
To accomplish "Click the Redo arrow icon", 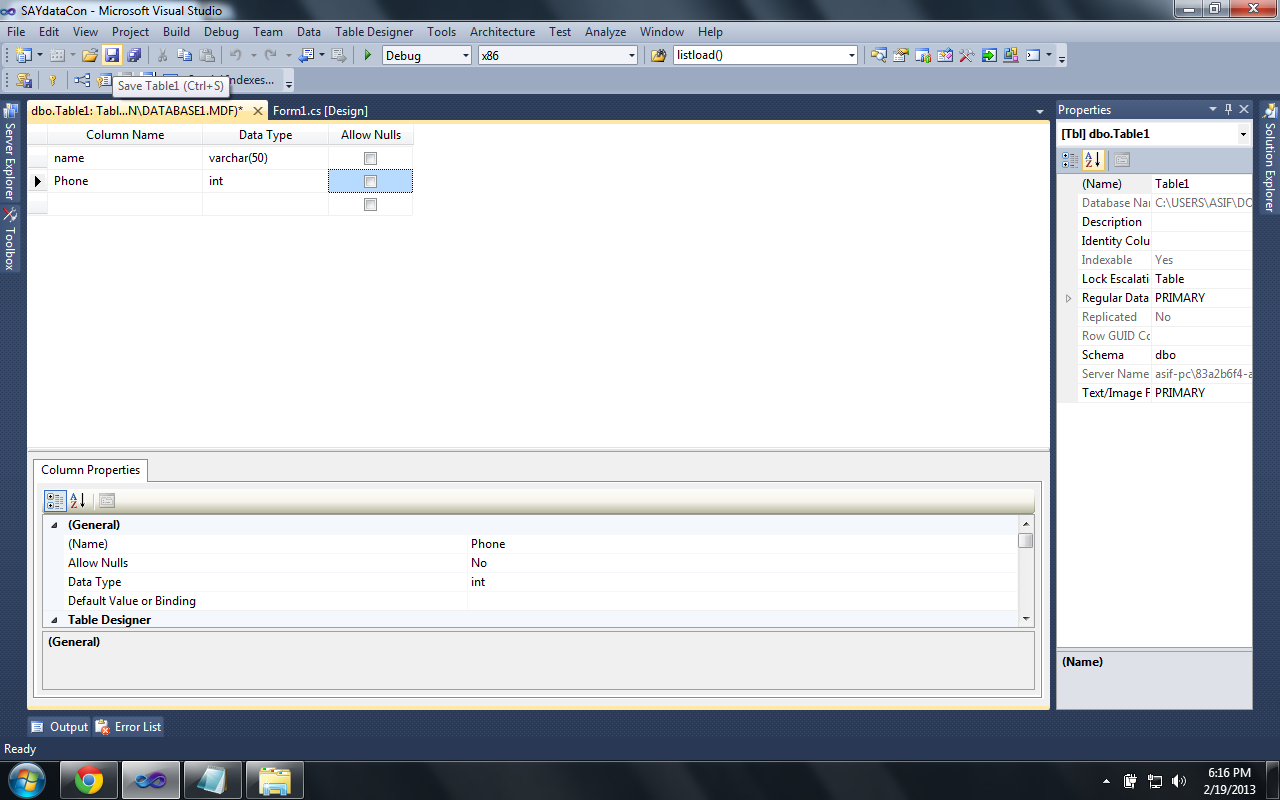I will point(270,55).
